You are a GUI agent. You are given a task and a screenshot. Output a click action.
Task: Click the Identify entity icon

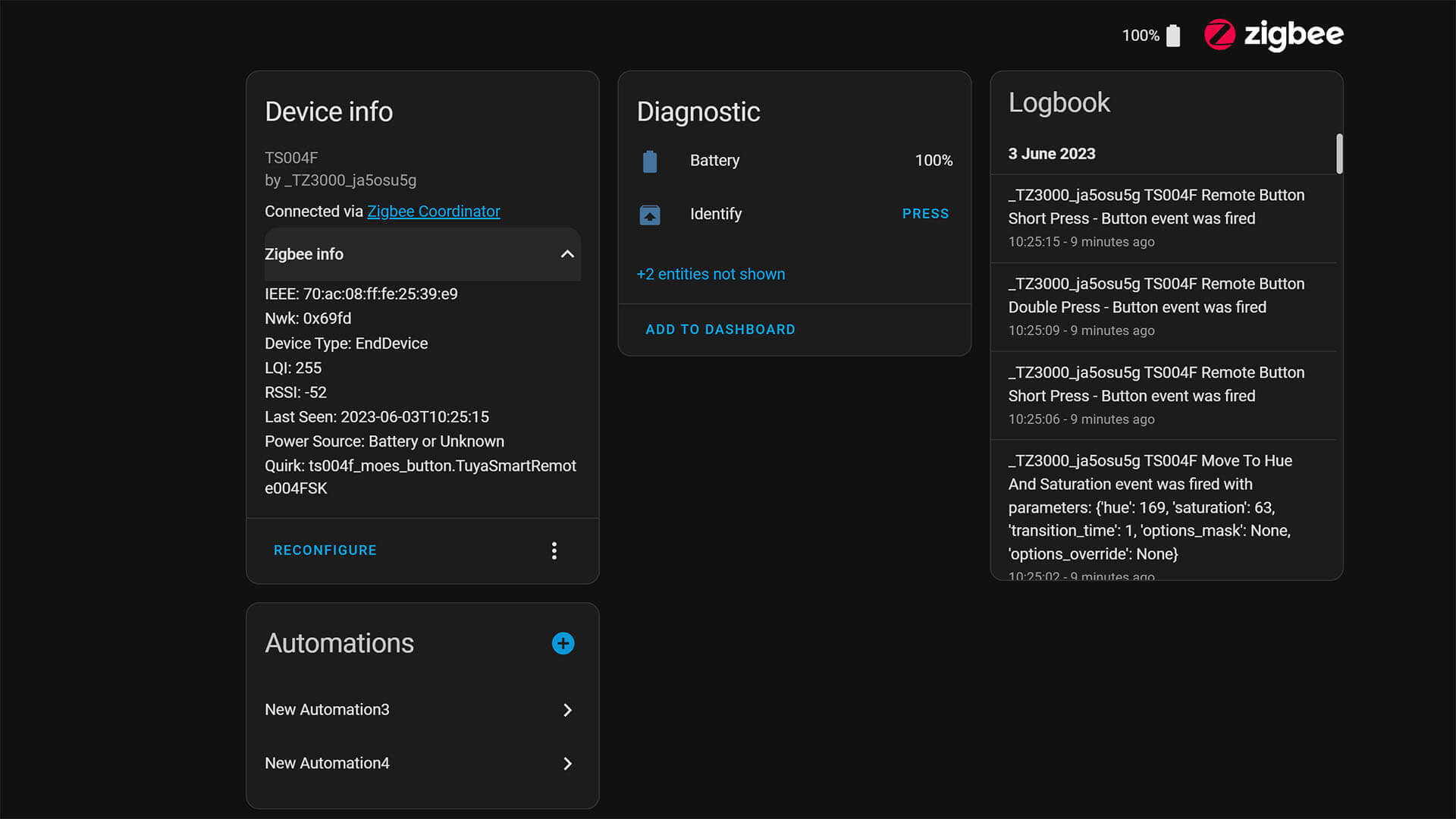tap(650, 215)
